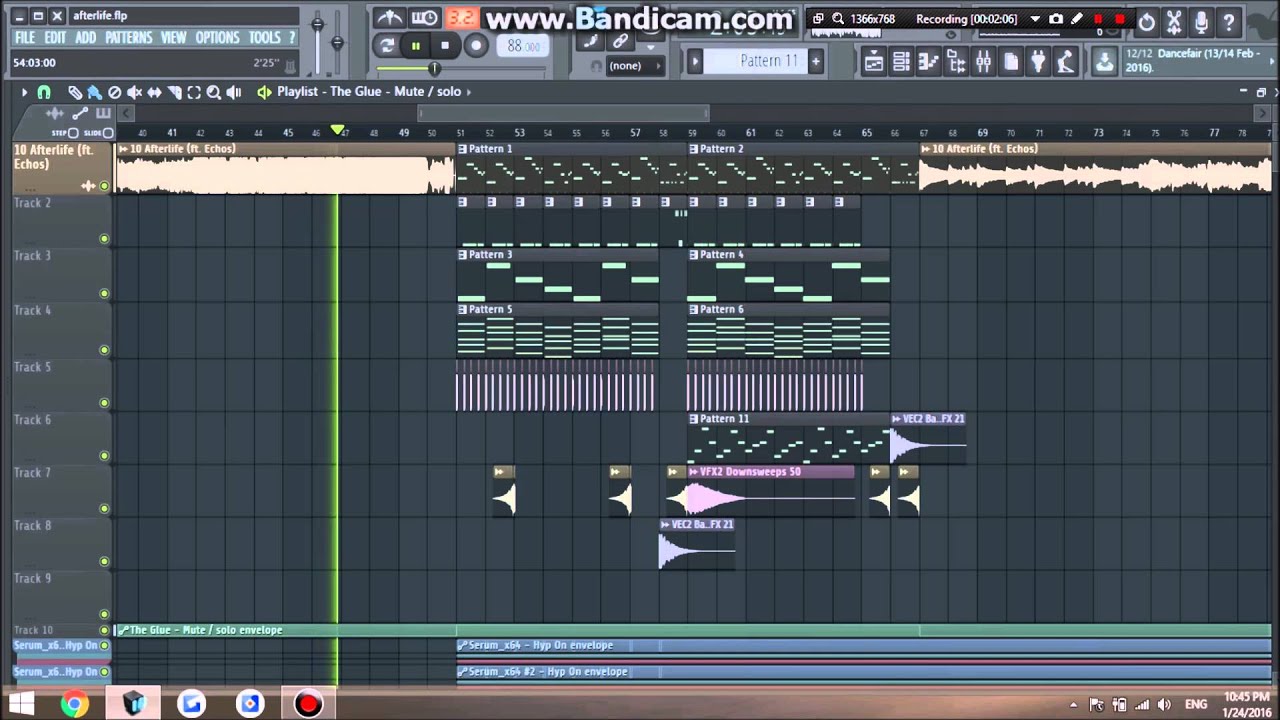Open help via question-mark toolbar icon
Viewport: 1280px width, 720px height.
(x=1228, y=21)
